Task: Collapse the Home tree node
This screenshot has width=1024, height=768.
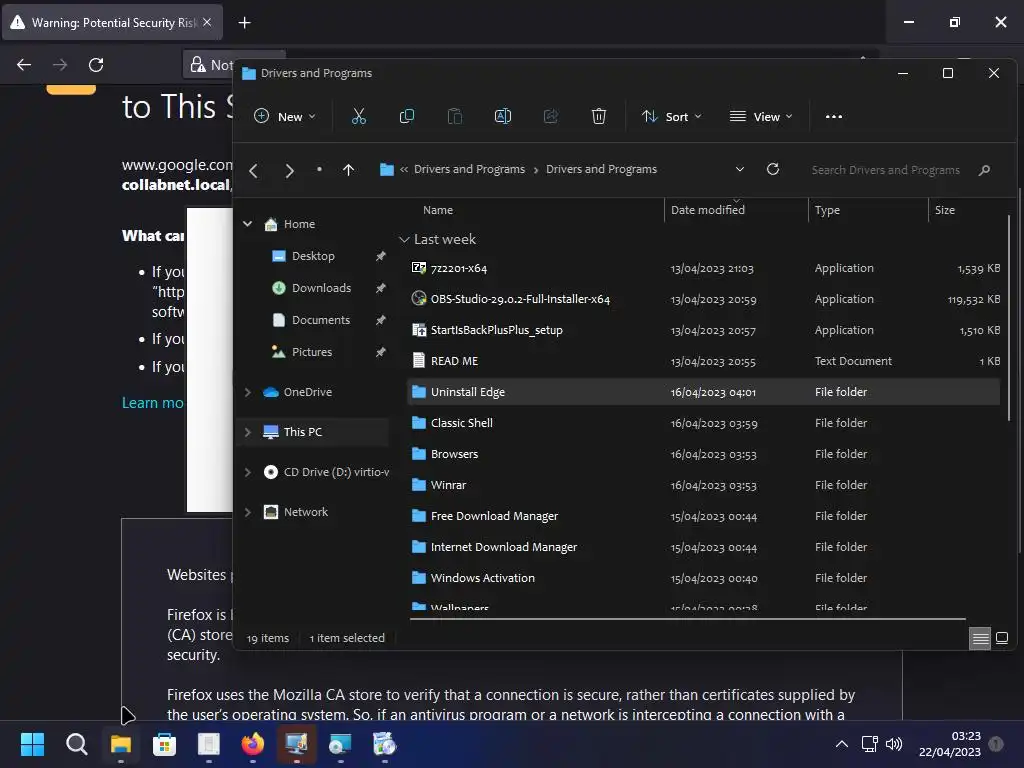Action: point(248,224)
